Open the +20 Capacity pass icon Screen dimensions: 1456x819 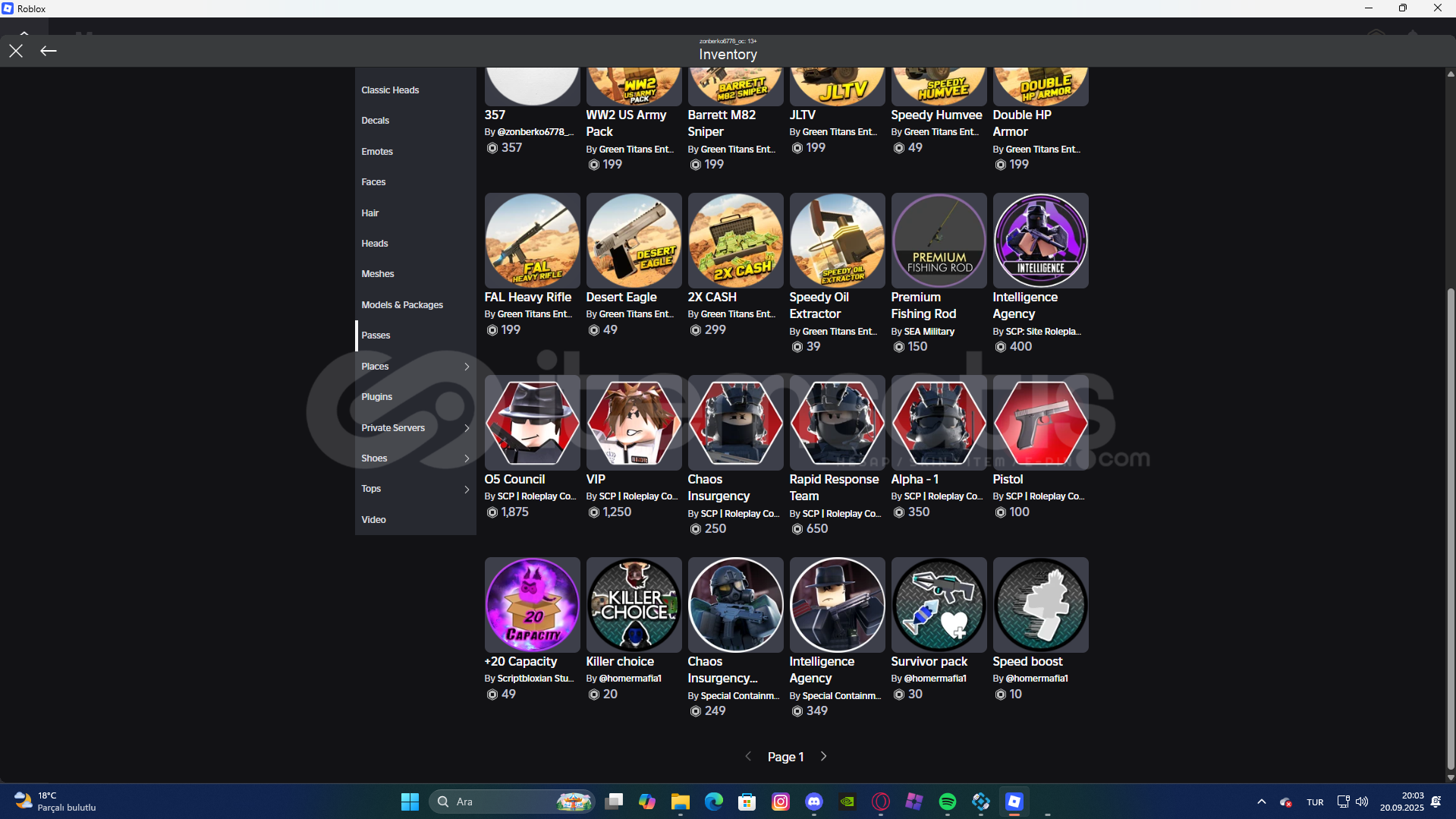pyautogui.click(x=533, y=605)
